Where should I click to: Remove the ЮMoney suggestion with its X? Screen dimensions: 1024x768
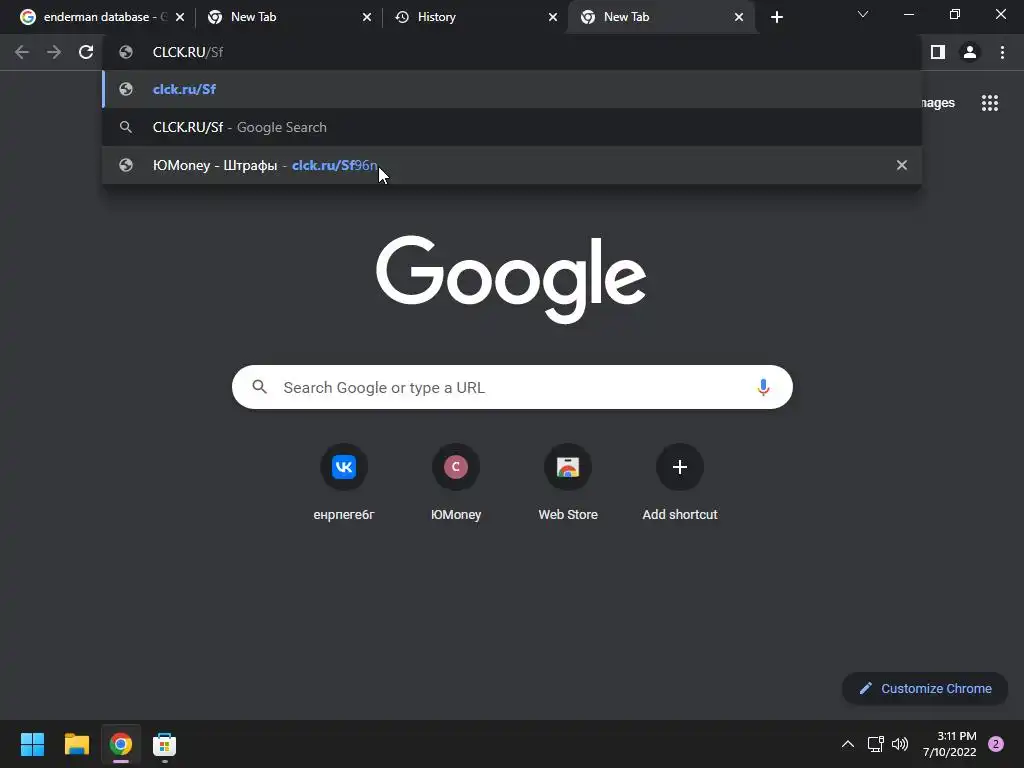point(902,165)
